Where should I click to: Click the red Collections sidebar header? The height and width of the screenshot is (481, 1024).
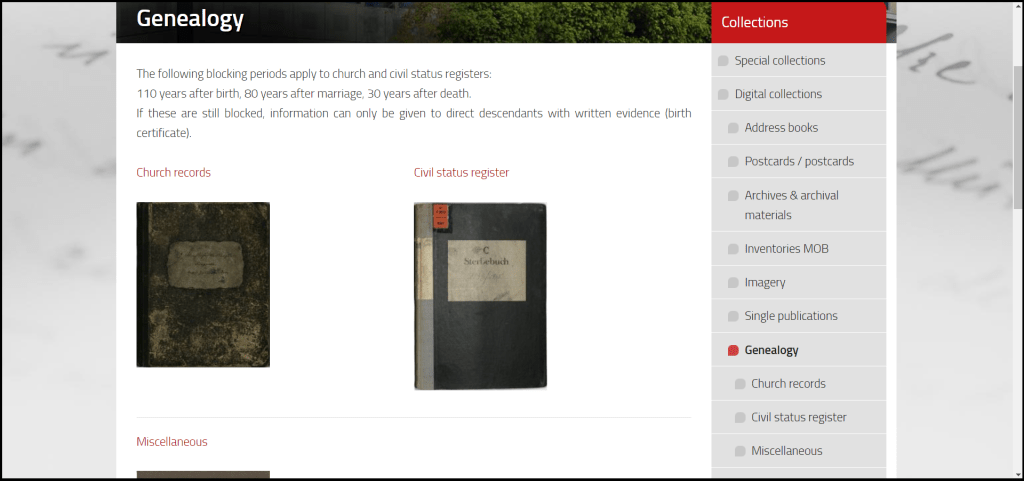point(799,22)
